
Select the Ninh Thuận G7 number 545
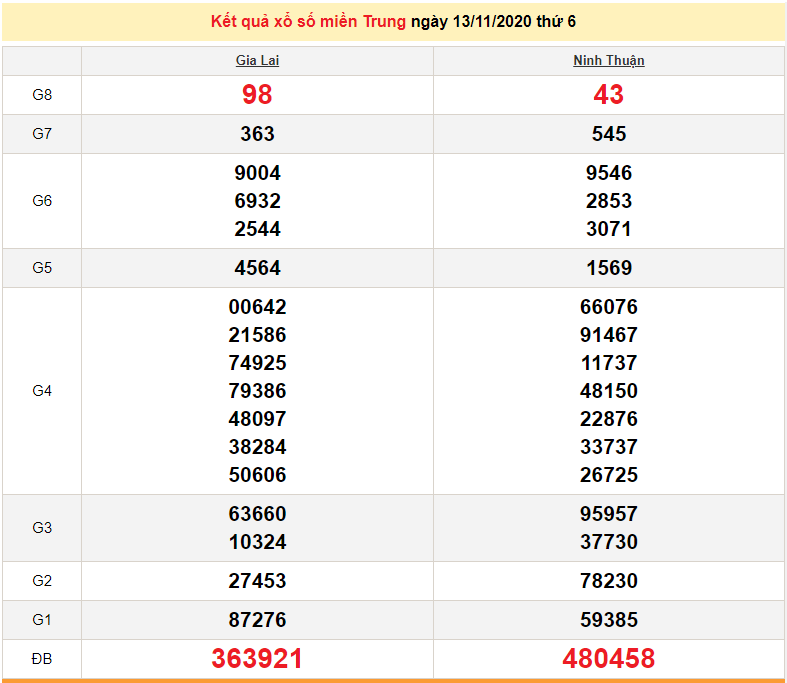click(608, 134)
